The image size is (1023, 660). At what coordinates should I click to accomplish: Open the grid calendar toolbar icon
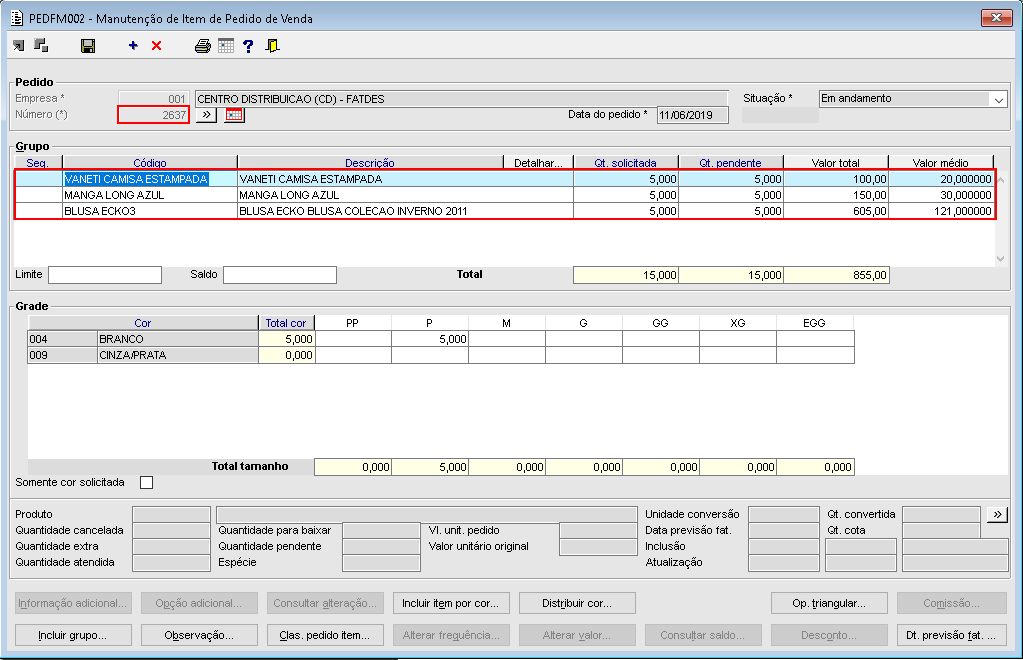click(x=226, y=45)
